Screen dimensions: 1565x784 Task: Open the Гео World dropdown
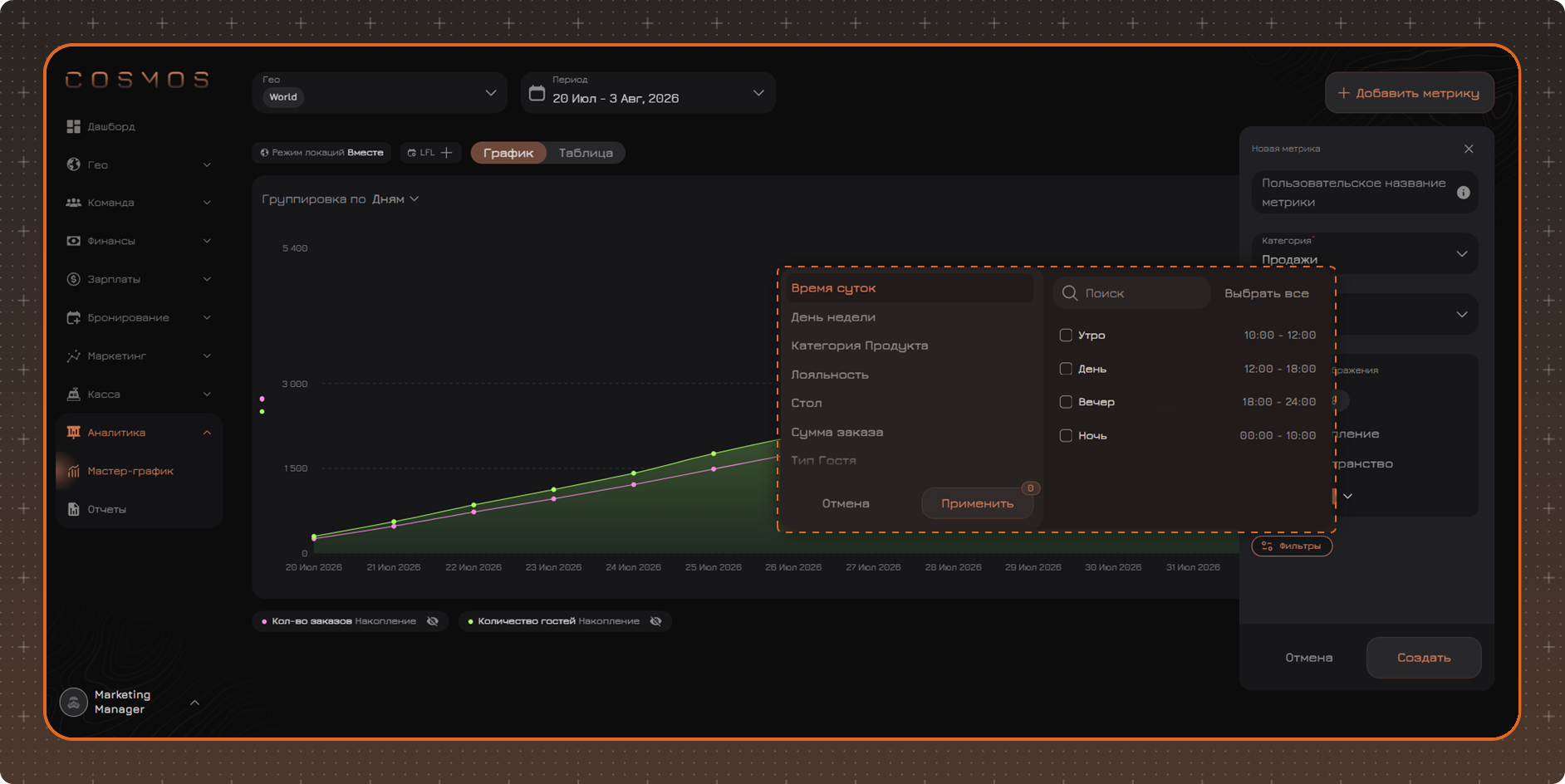click(380, 92)
